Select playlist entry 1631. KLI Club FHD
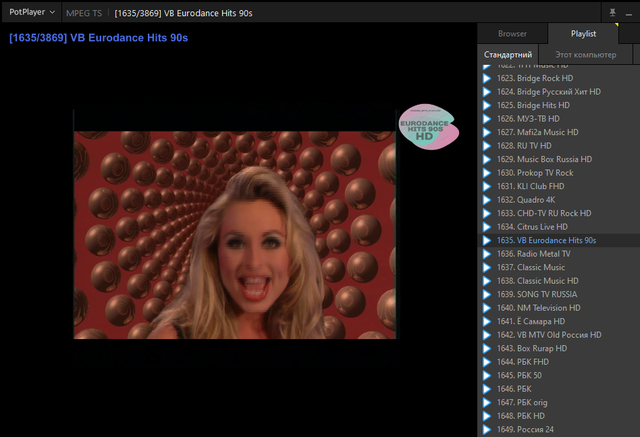Viewport: 640px width, 437px height. point(559,186)
